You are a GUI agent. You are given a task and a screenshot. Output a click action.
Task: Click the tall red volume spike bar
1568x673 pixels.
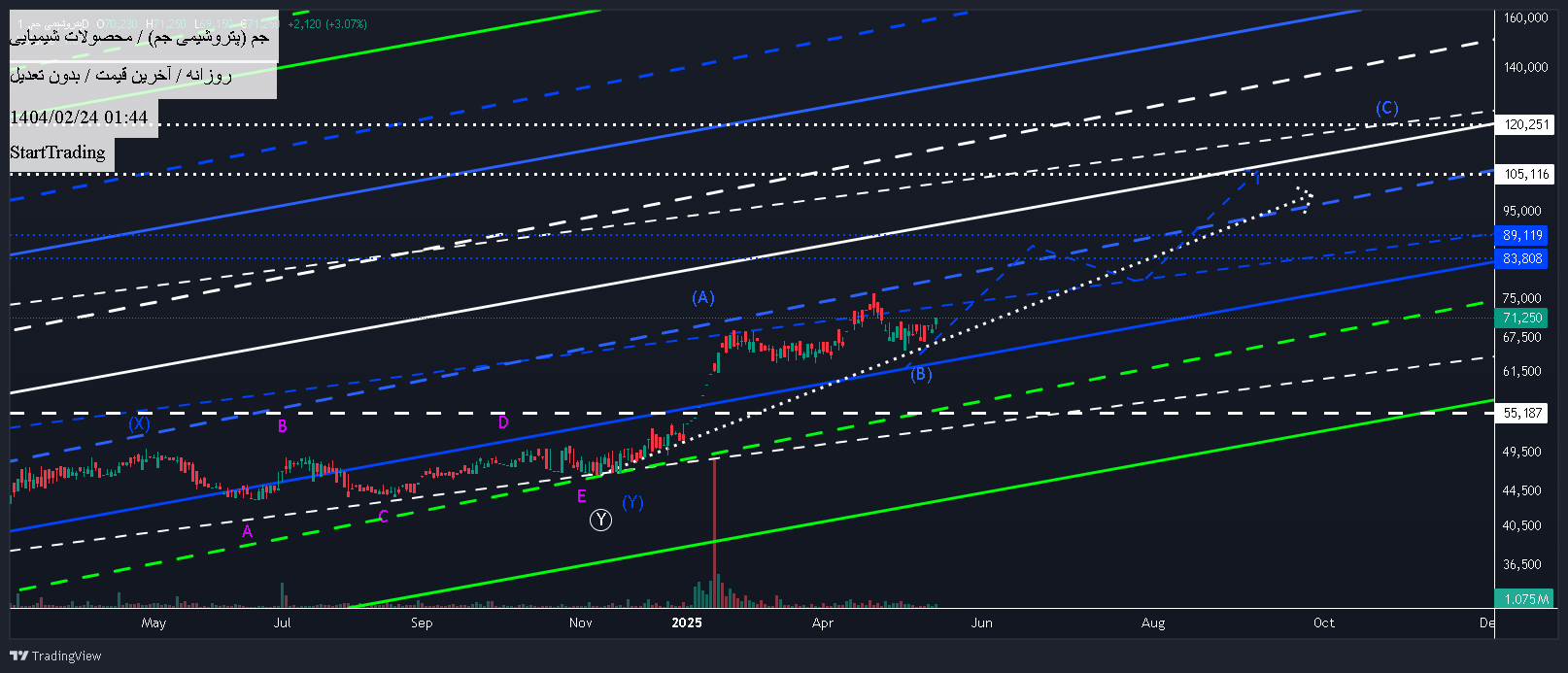coord(715,524)
